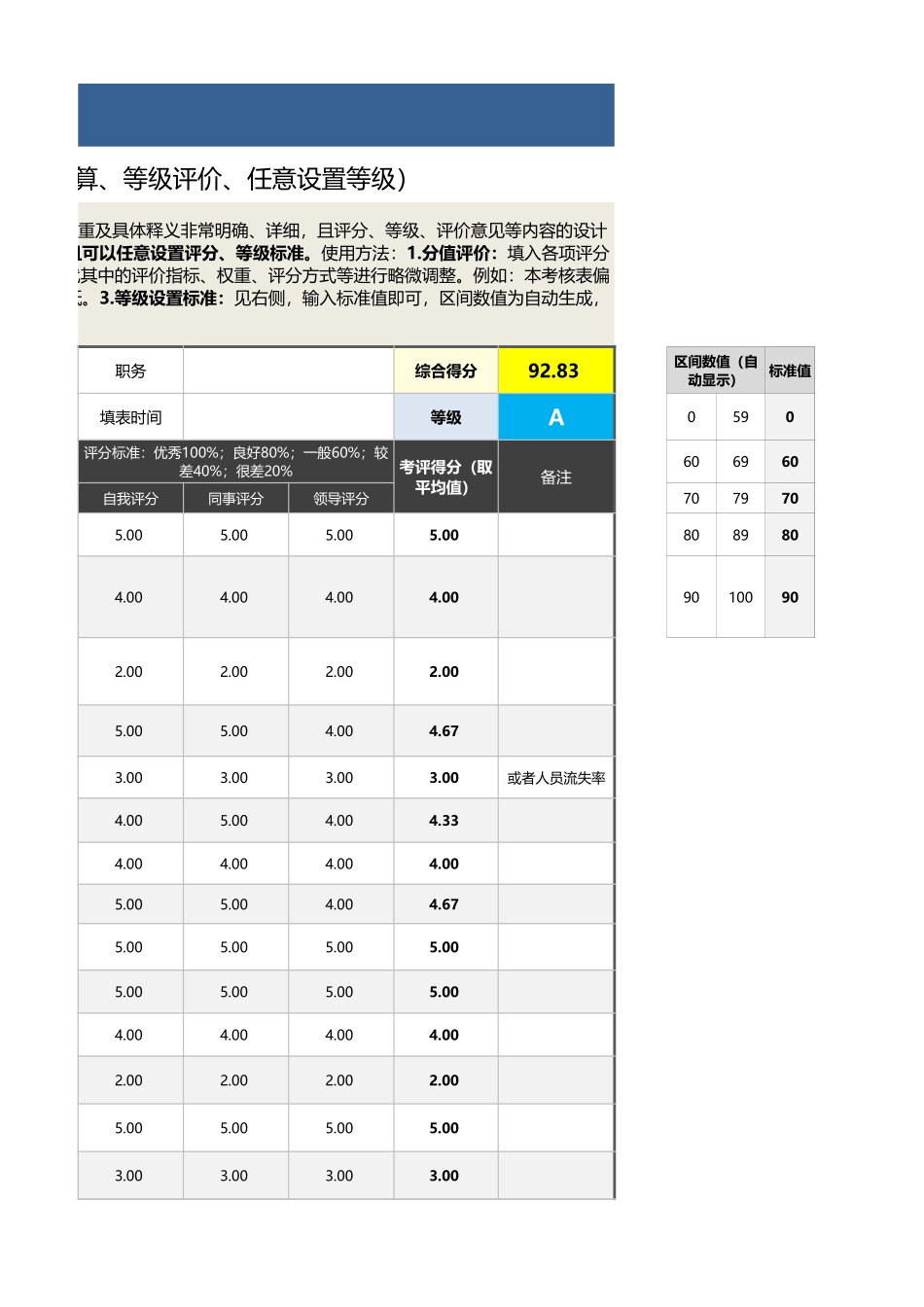The width and height of the screenshot is (924, 1307).
Task: Click the blank cell beside 填表时间
Action: click(x=288, y=417)
